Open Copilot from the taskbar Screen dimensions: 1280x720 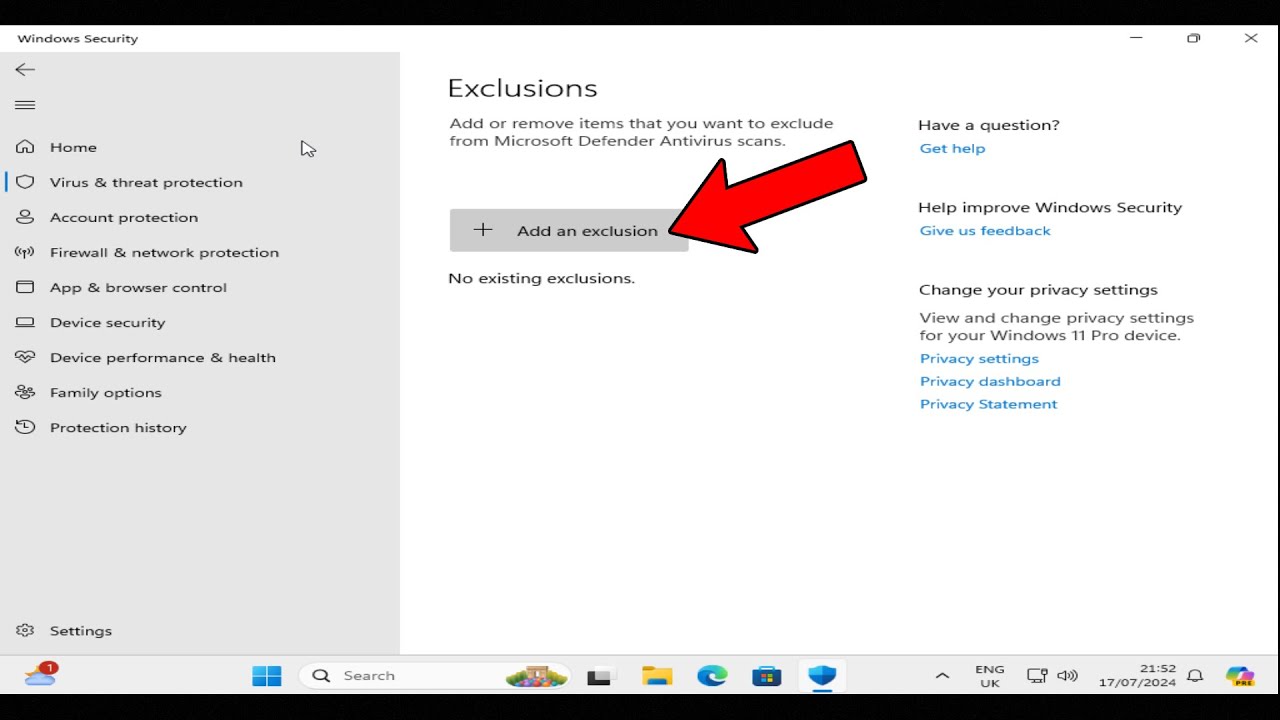[x=1240, y=676]
